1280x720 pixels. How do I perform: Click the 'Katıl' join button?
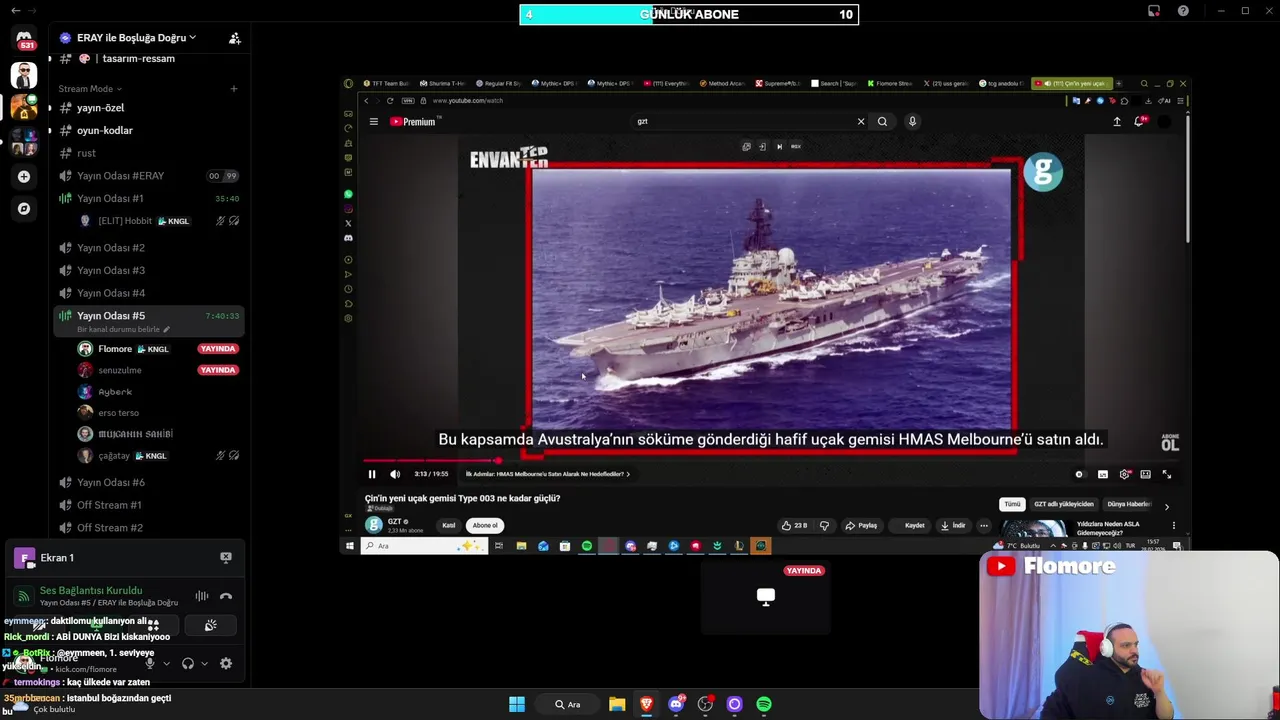pos(449,525)
